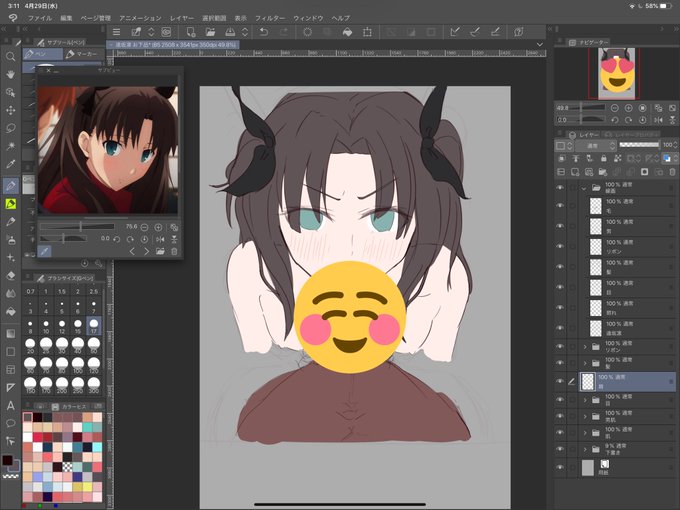Zoom out using Navigator minus icon
The height and width of the screenshot is (510, 680).
pos(615,108)
